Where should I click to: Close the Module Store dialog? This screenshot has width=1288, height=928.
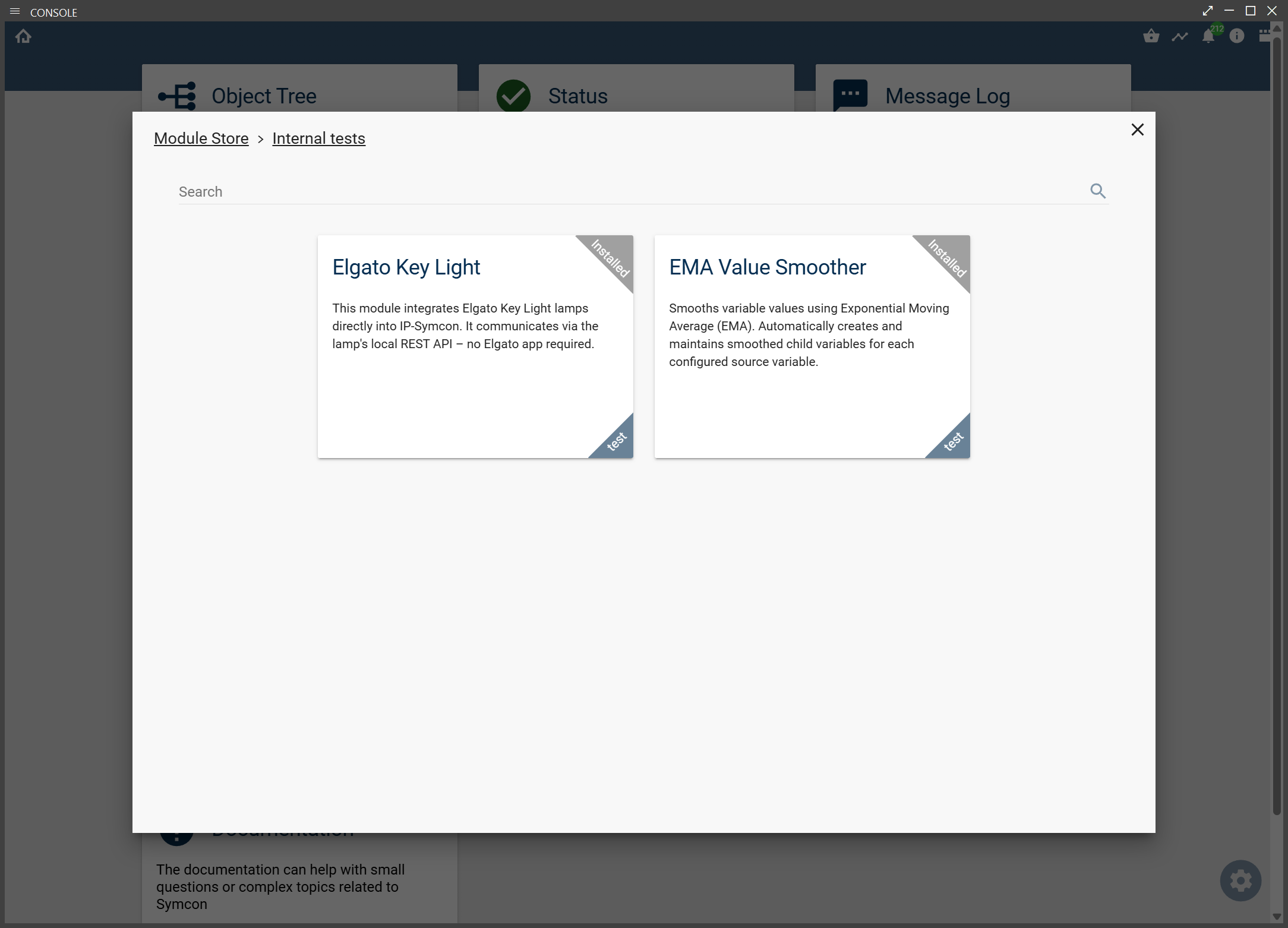tap(1137, 130)
